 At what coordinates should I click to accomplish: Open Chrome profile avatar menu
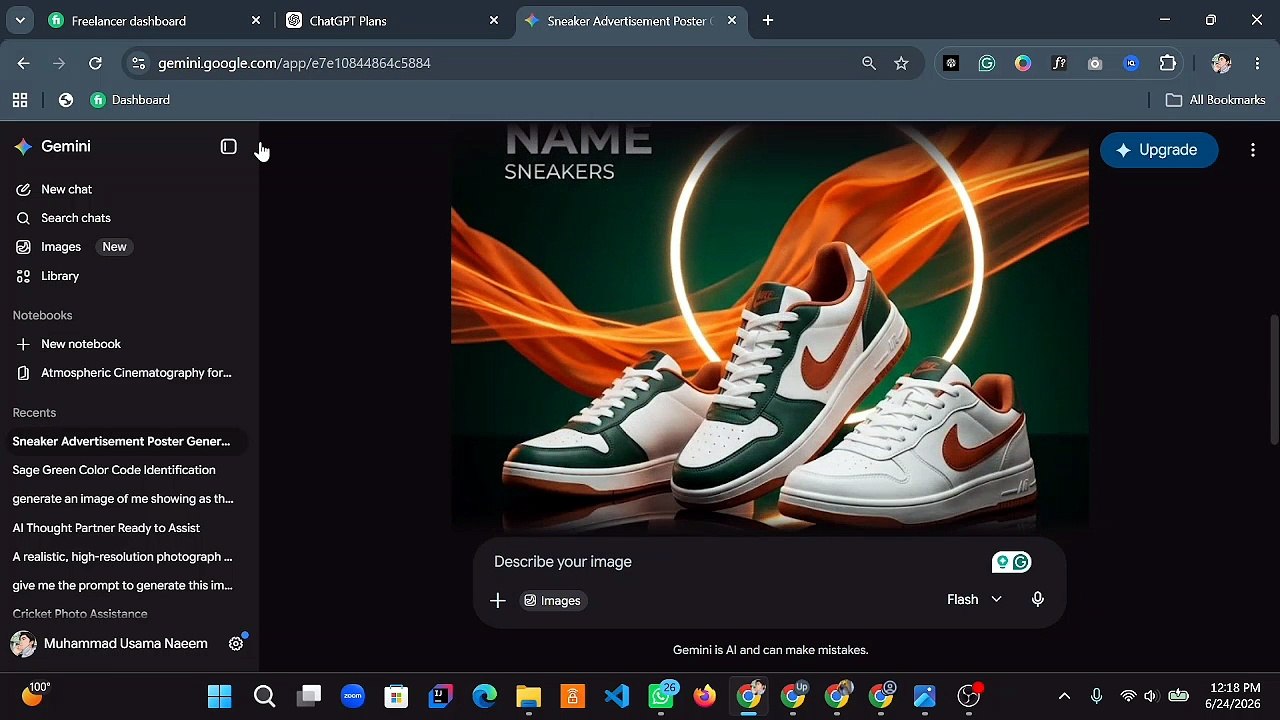click(1221, 63)
